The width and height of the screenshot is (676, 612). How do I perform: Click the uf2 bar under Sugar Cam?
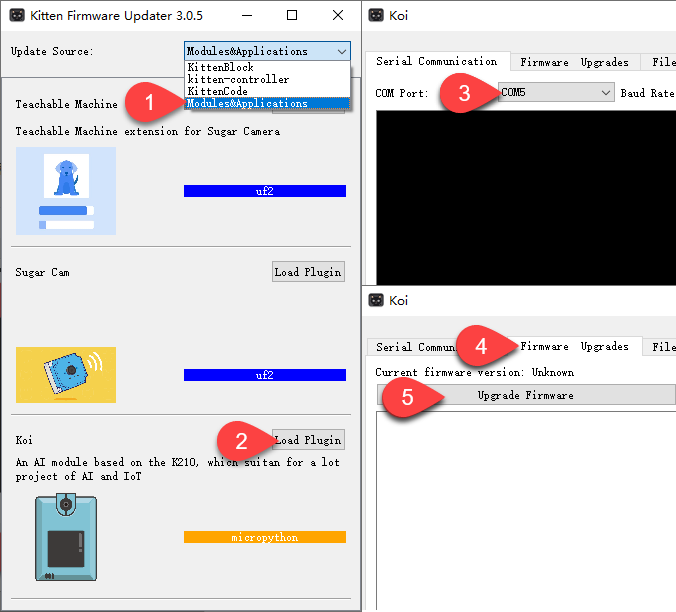[x=265, y=375]
